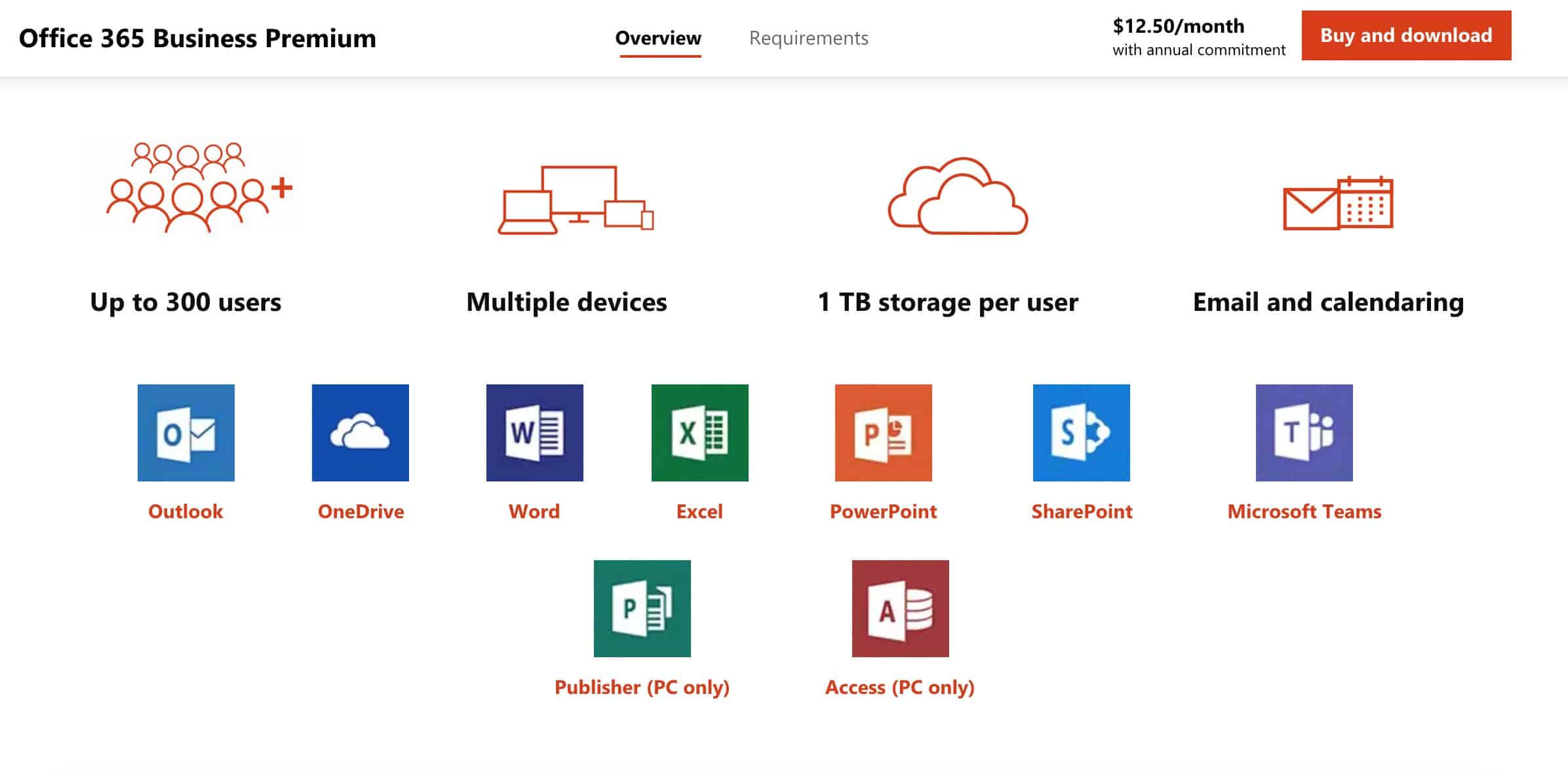Screen dimensions: 1568x774
Task: Choose the PowerPoint app icon
Action: click(884, 433)
